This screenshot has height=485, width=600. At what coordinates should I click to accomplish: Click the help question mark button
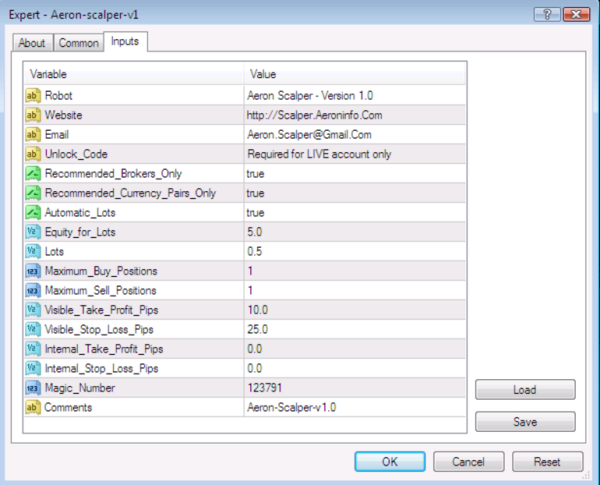click(x=547, y=15)
